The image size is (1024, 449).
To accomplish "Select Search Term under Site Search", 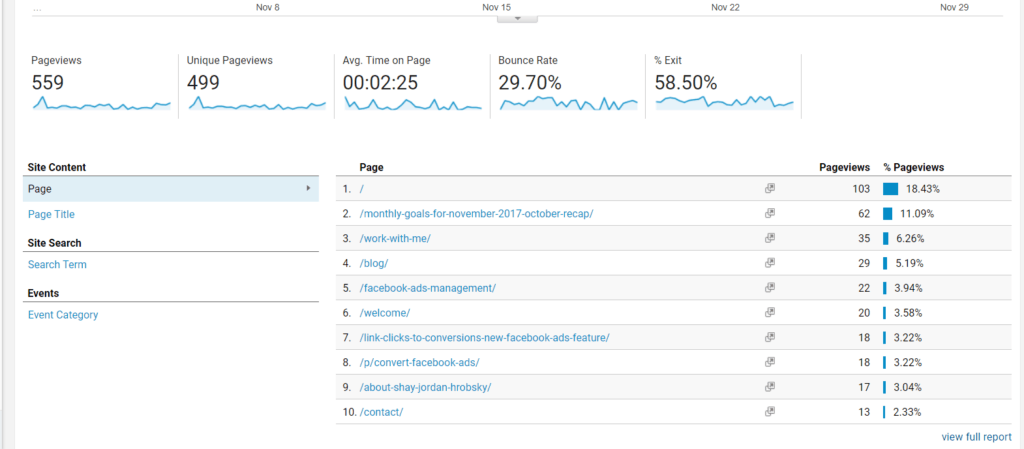I will pos(57,265).
